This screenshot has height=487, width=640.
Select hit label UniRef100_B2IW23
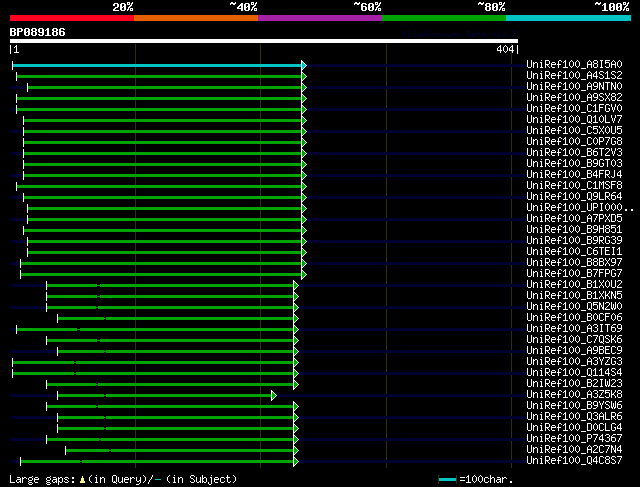[x=574, y=384]
